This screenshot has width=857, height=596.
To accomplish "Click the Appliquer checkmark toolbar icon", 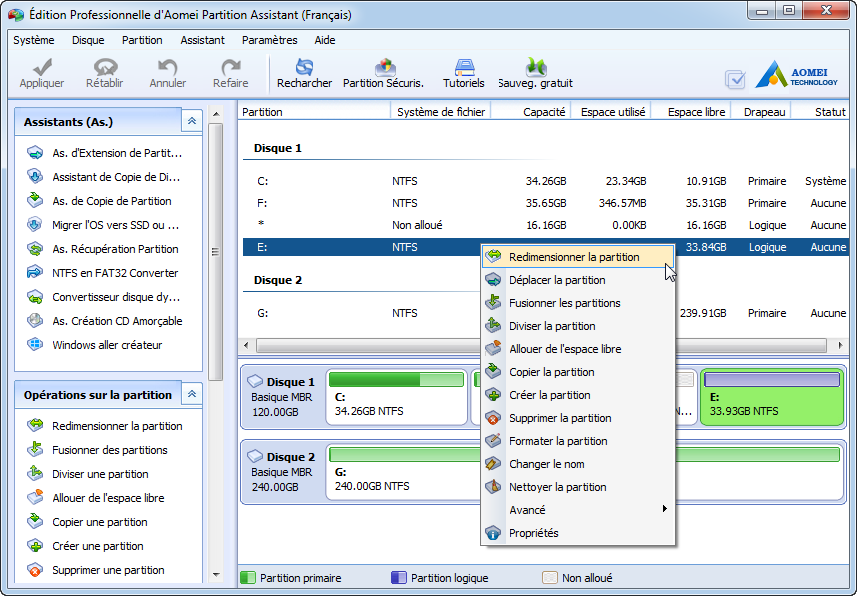I will coord(42,68).
